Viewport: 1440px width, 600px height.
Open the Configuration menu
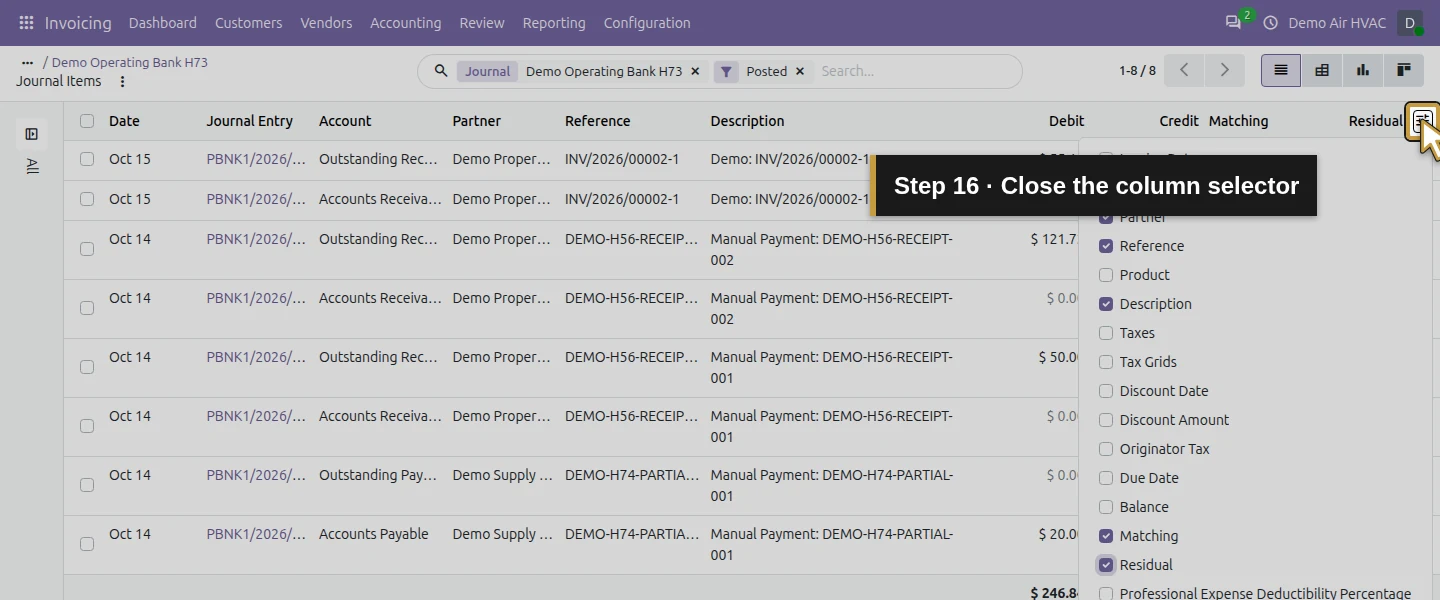[x=647, y=22]
